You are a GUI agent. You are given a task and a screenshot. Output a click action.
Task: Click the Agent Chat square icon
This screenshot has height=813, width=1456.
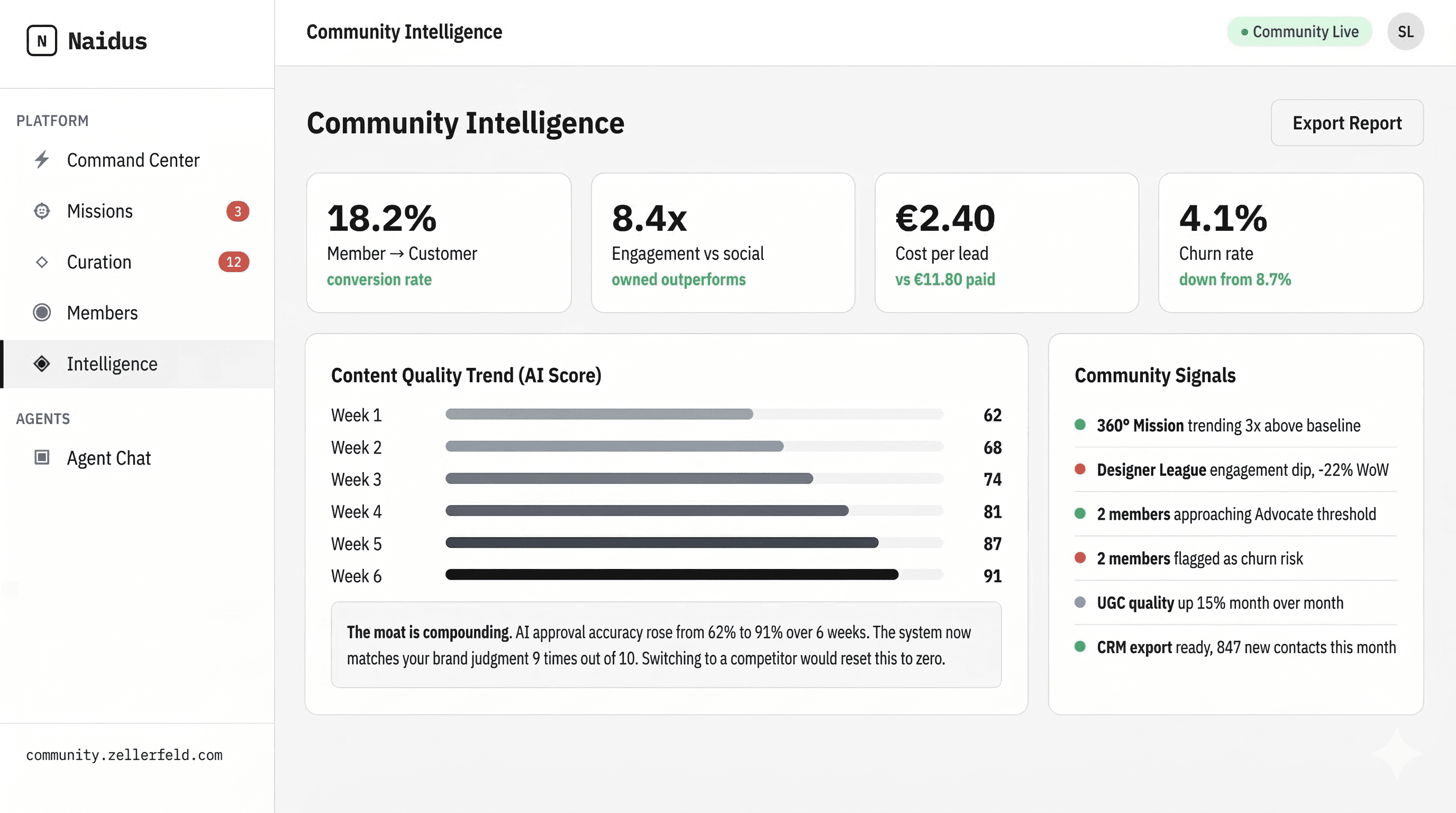[42, 457]
